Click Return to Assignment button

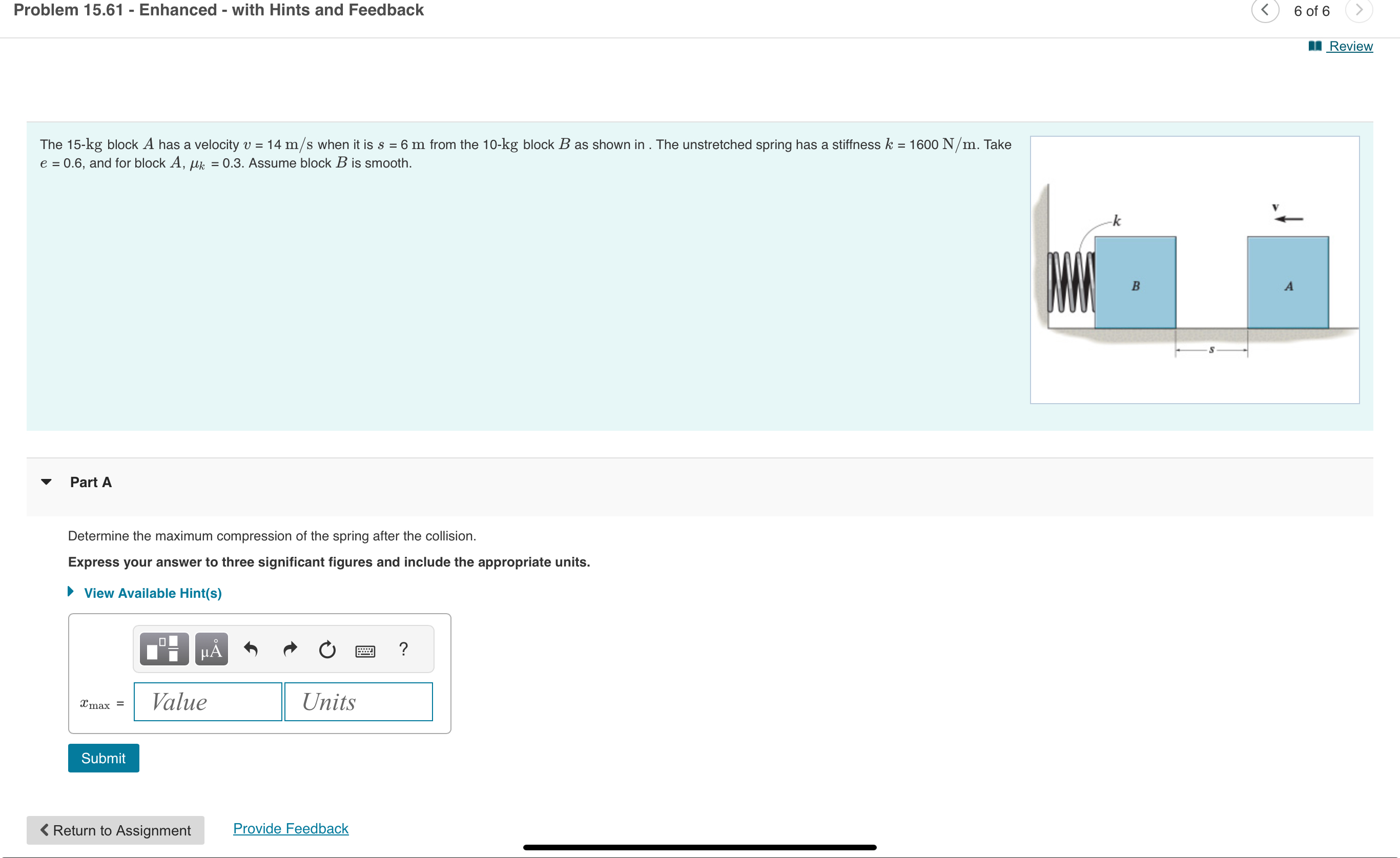coord(115,830)
